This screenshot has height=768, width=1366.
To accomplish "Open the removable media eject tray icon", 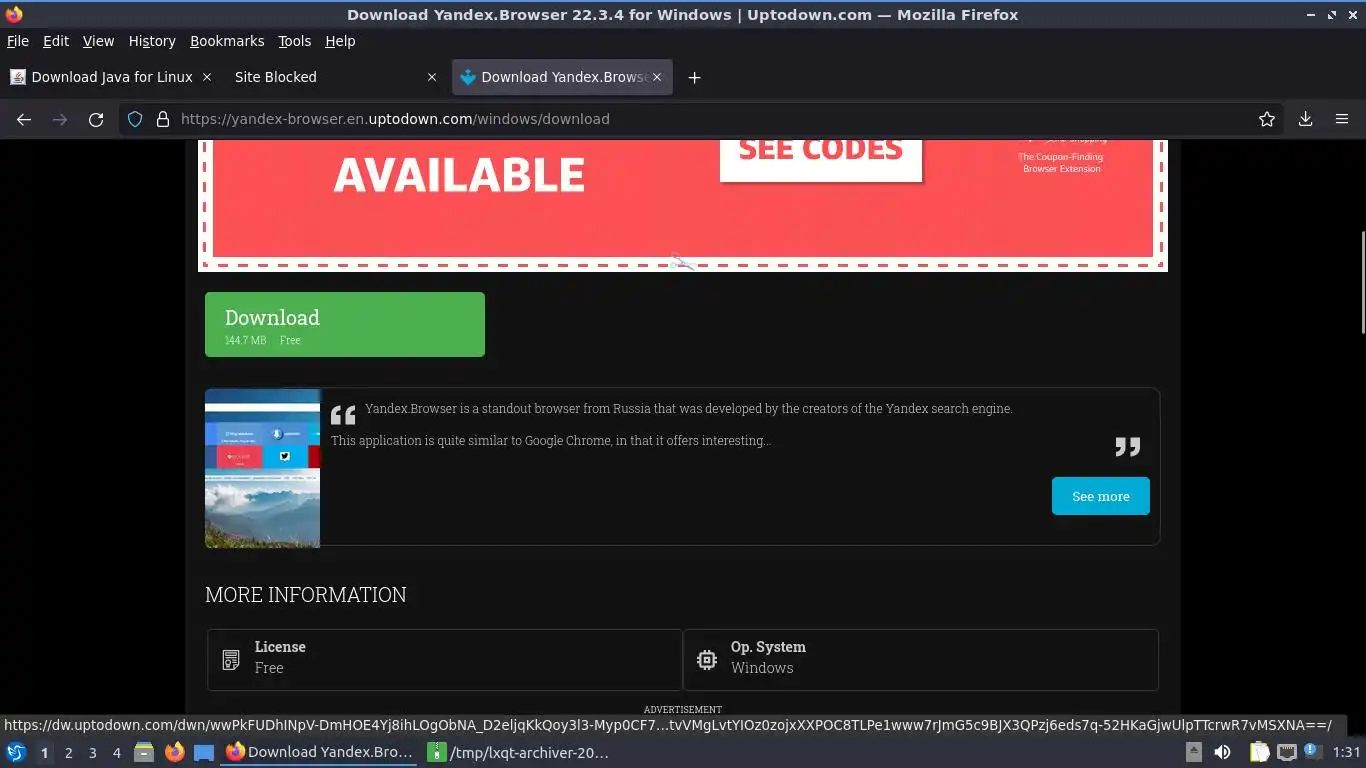I will pyautogui.click(x=1193, y=752).
